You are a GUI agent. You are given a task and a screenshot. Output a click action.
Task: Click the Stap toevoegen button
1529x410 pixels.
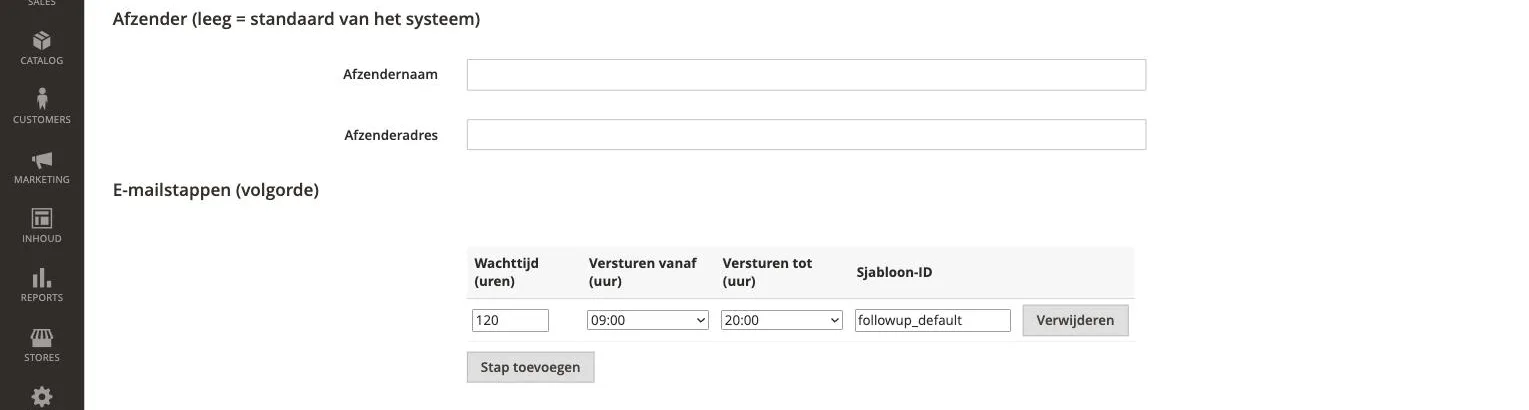[530, 367]
